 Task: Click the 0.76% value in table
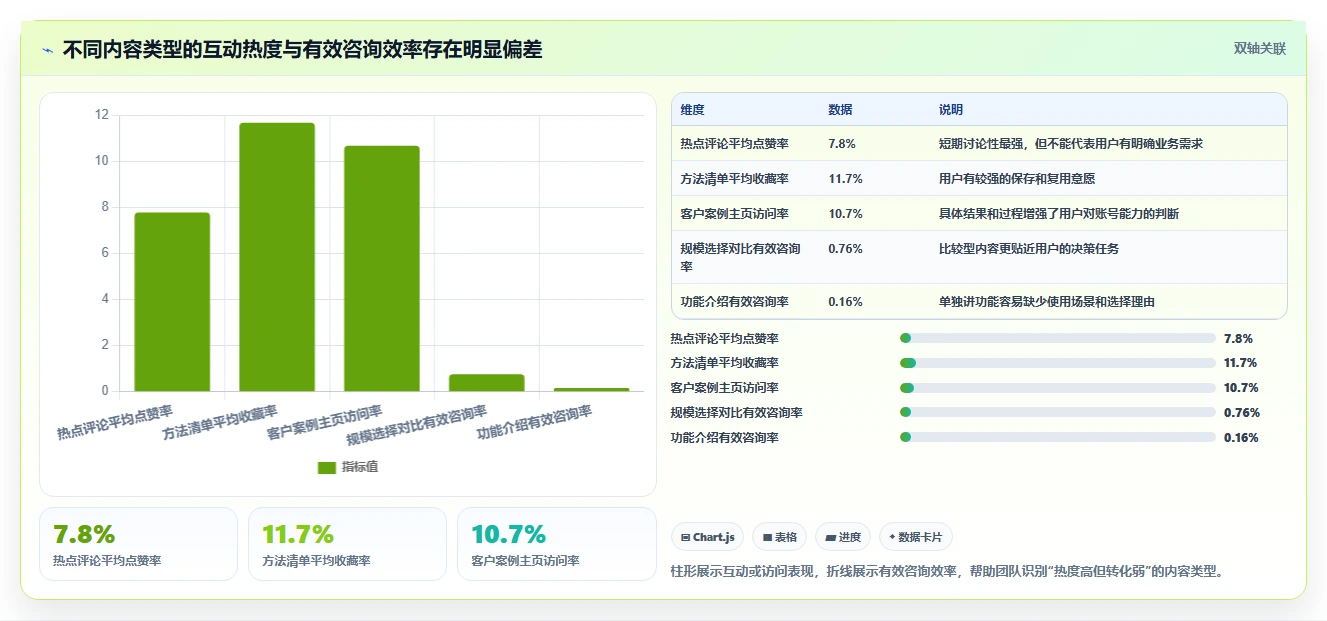[845, 249]
